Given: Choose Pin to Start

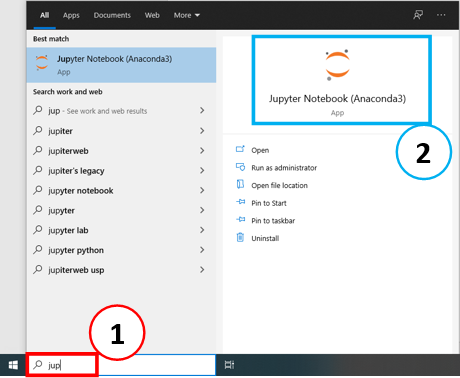Looking at the screenshot, I should pos(269,203).
